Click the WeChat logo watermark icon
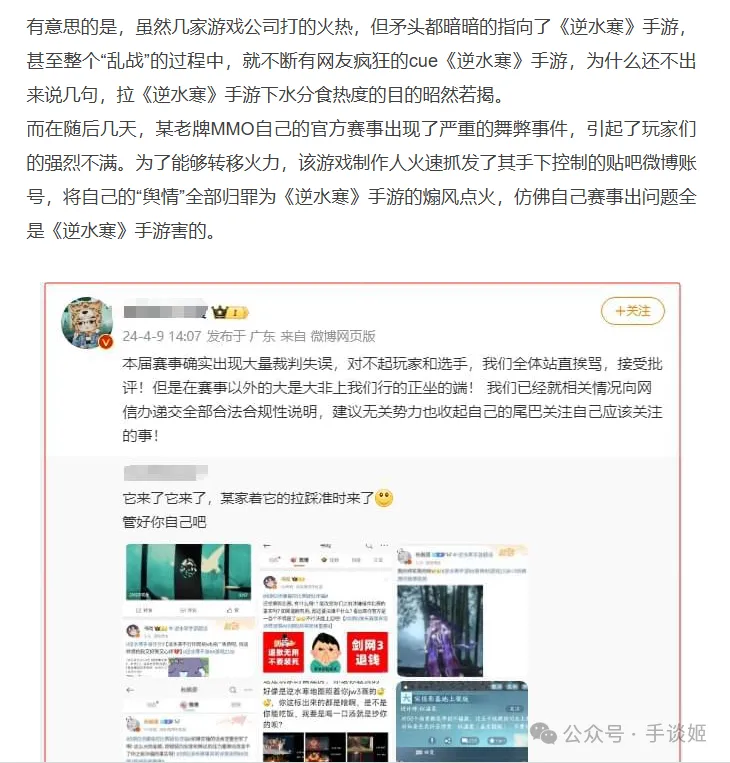The image size is (730, 763). click(x=544, y=733)
